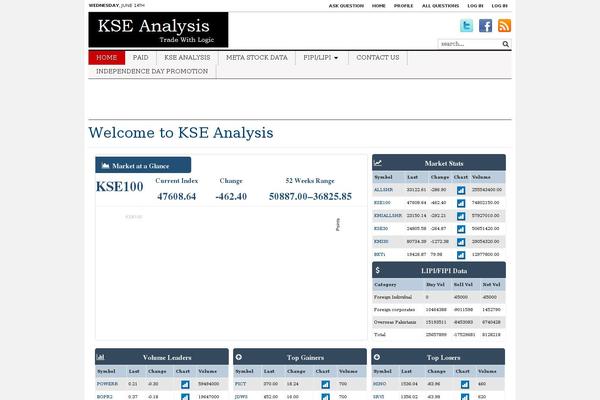
Task: Click the HINO symbol in Top Losers
Action: coord(380,384)
